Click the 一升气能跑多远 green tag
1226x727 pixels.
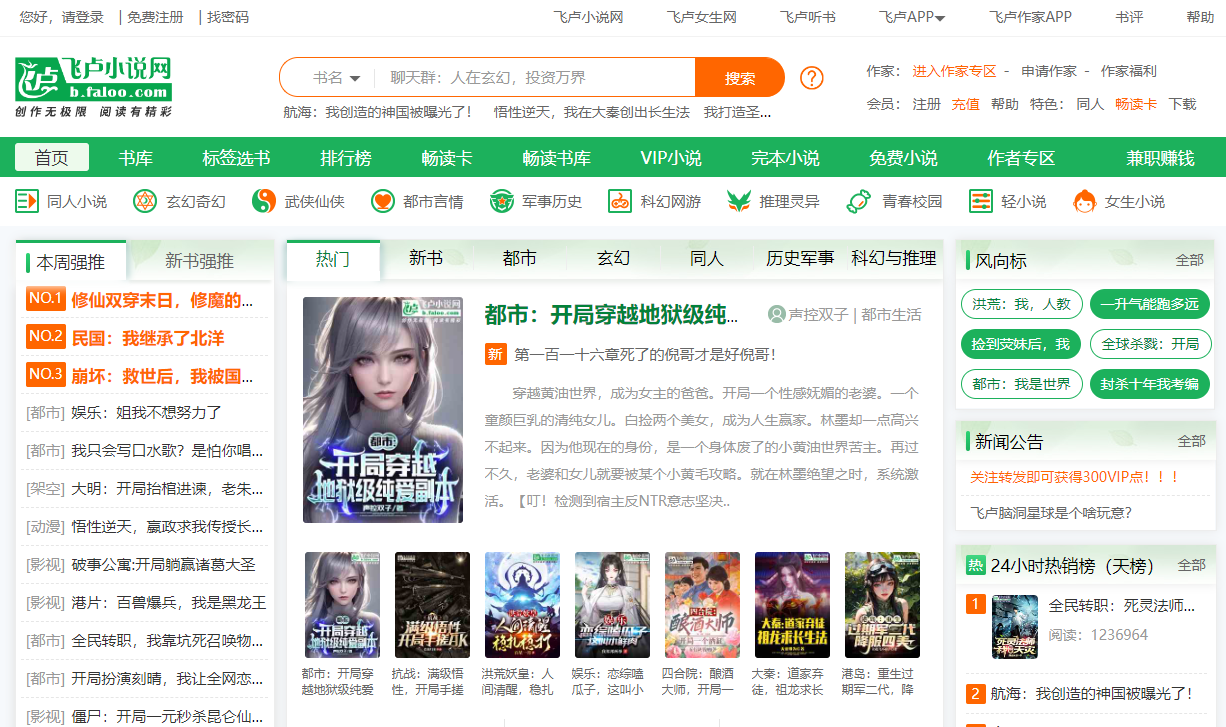1149,304
